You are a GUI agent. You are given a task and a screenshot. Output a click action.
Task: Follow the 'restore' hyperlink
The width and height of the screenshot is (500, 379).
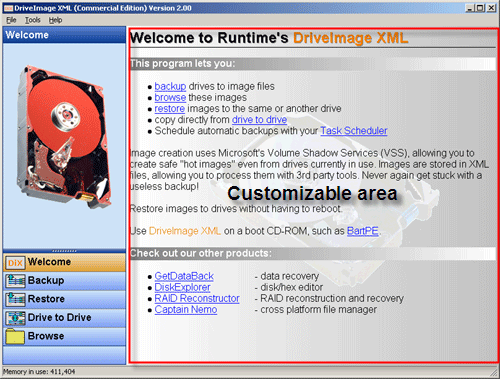coord(169,109)
